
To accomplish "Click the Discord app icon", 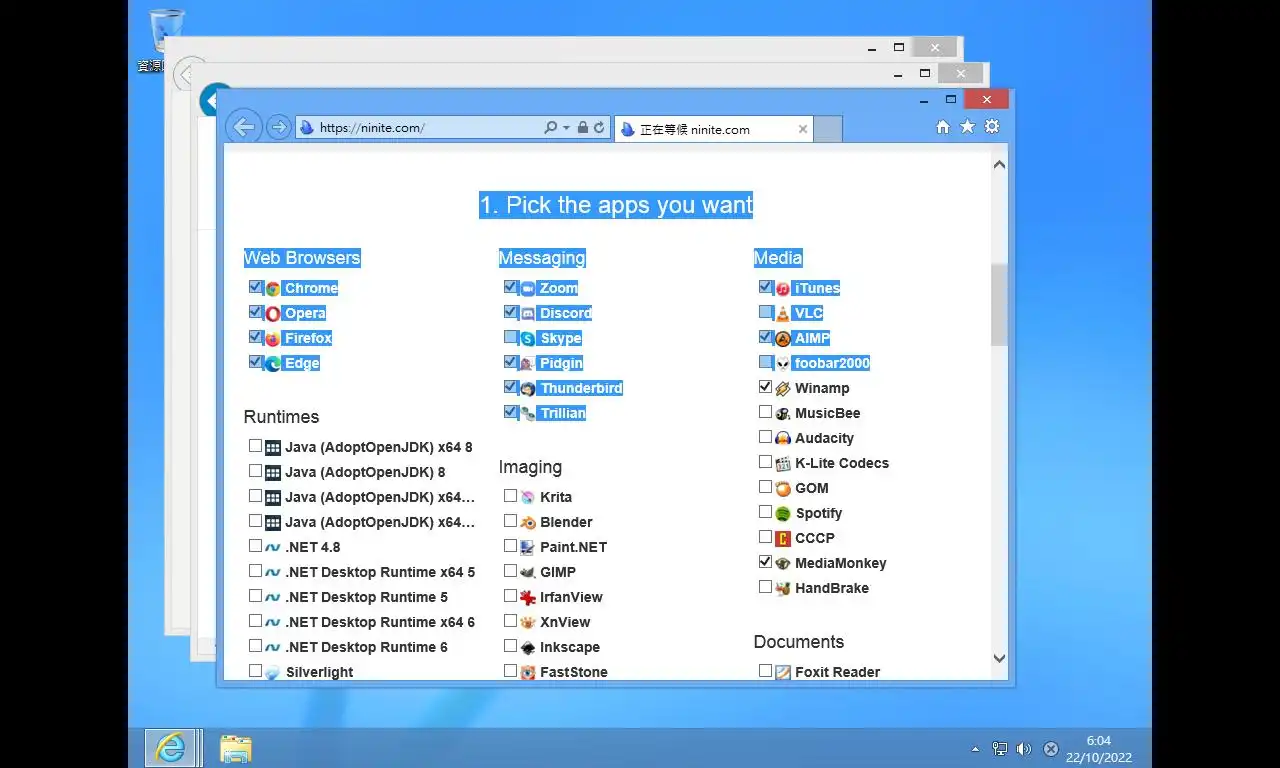I will coord(528,313).
